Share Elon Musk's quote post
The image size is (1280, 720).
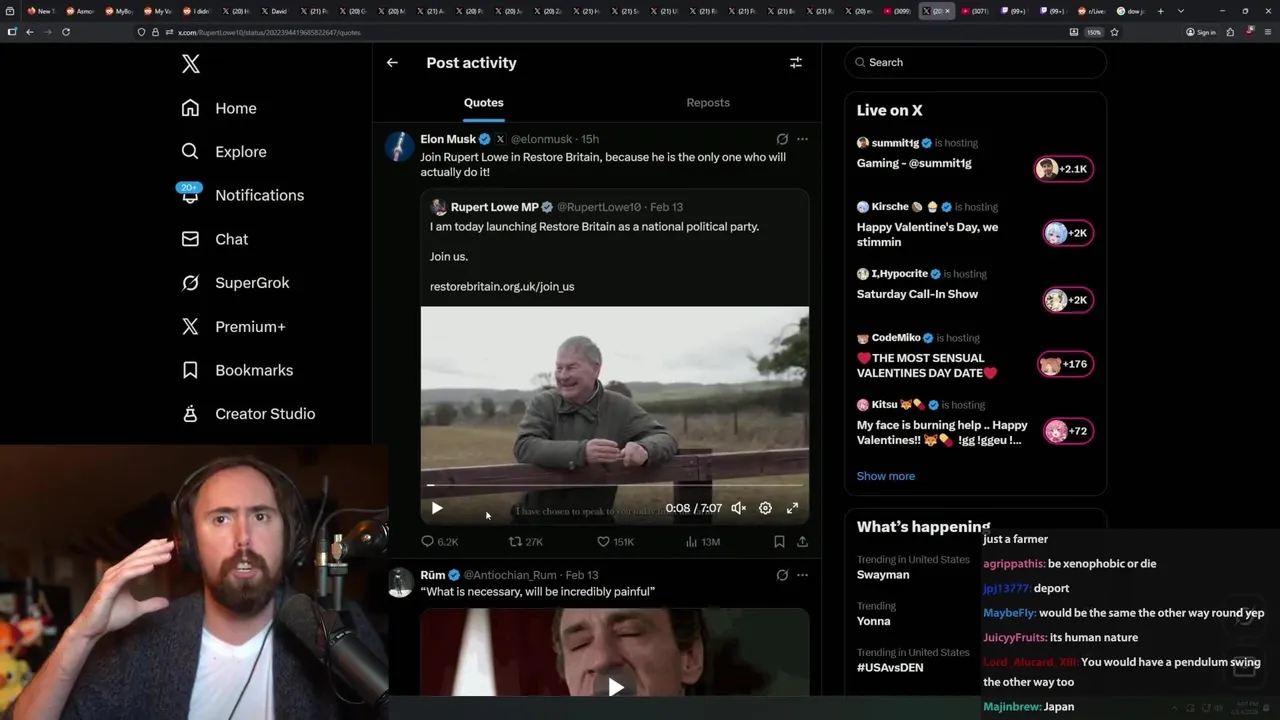pos(802,541)
